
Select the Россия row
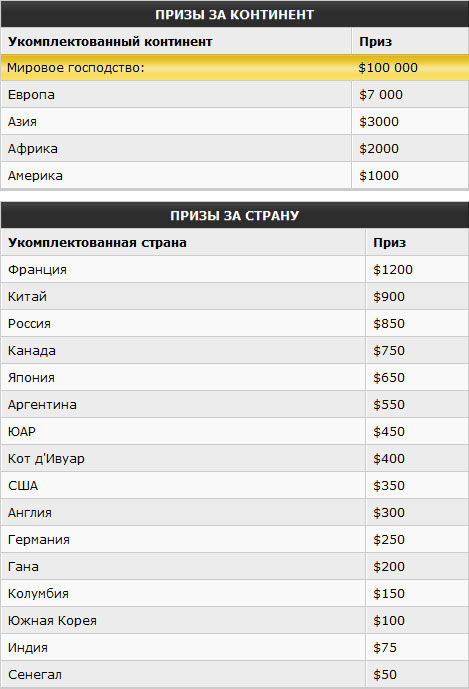pos(234,323)
